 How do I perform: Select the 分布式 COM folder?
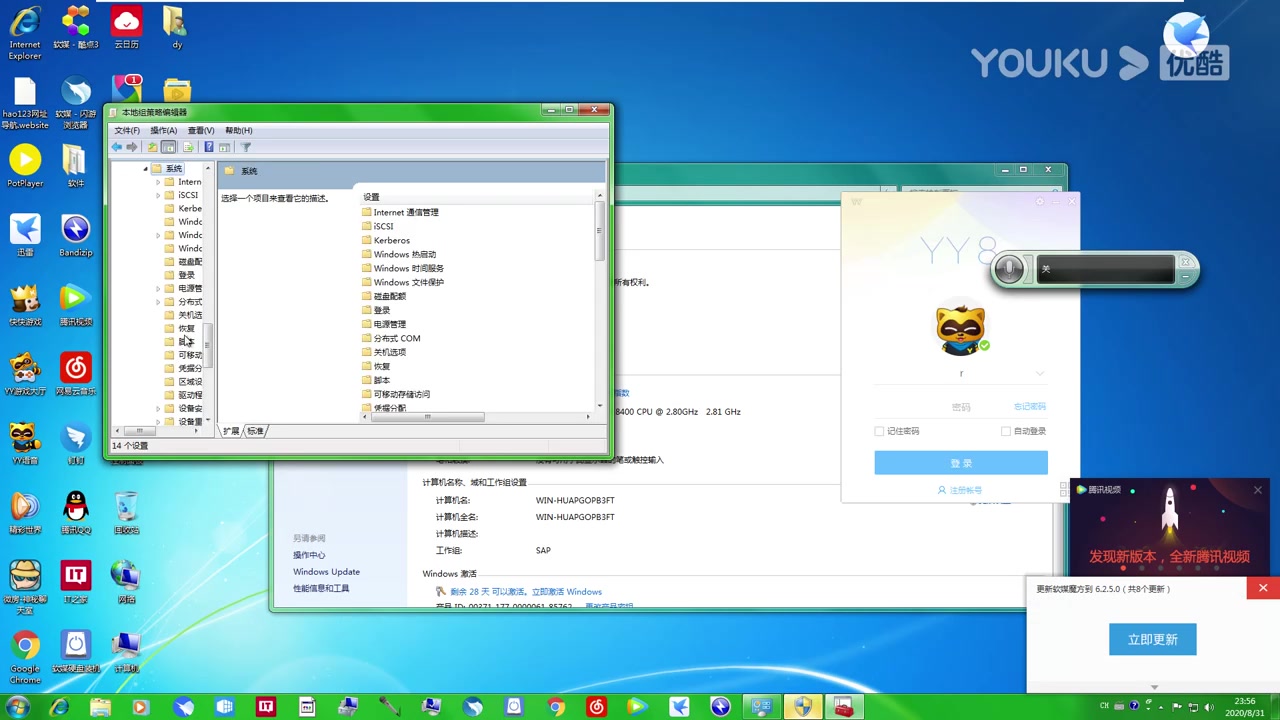(391, 338)
